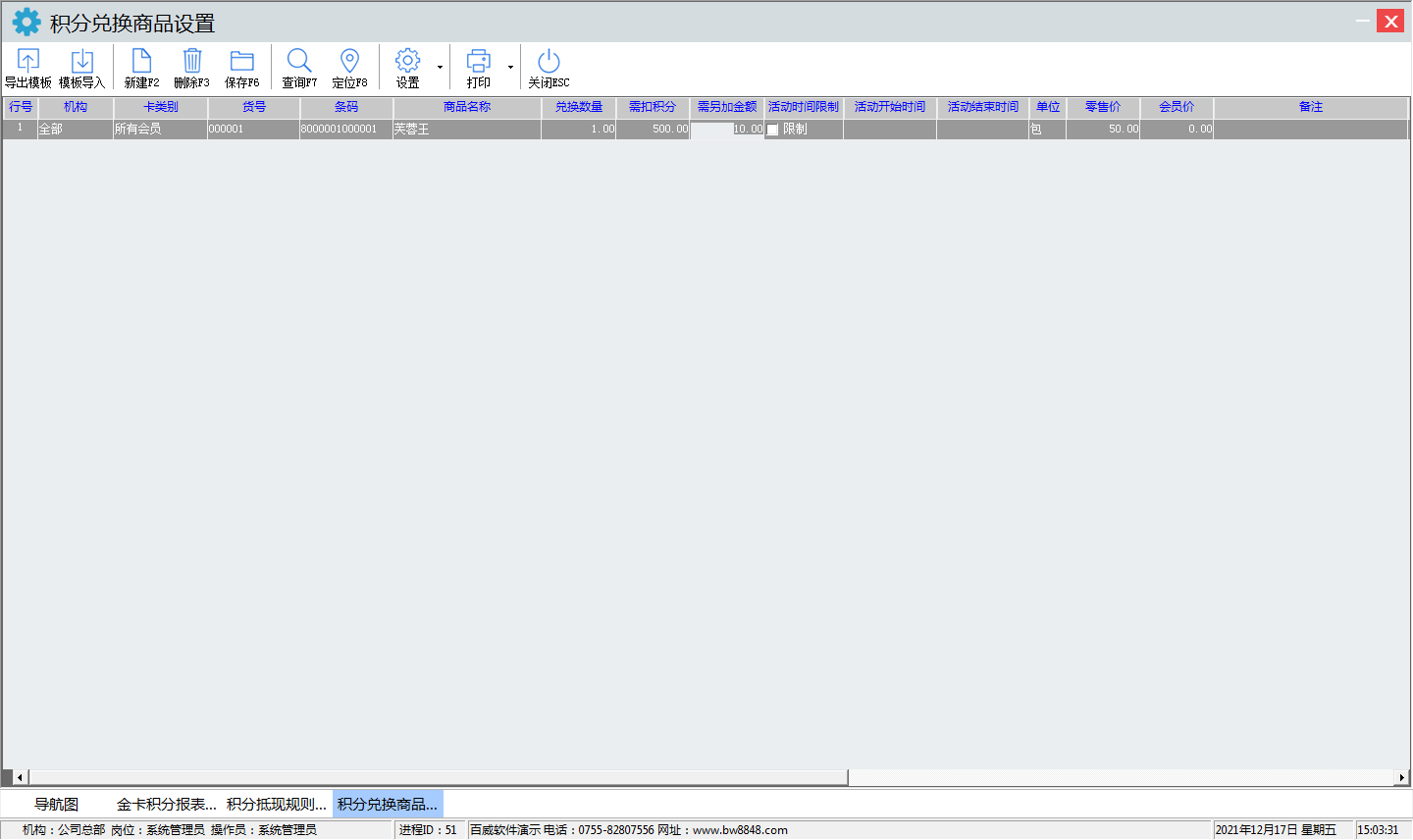1413x840 pixels.
Task: Open the 金卡积分报表 tab
Action: 166,805
